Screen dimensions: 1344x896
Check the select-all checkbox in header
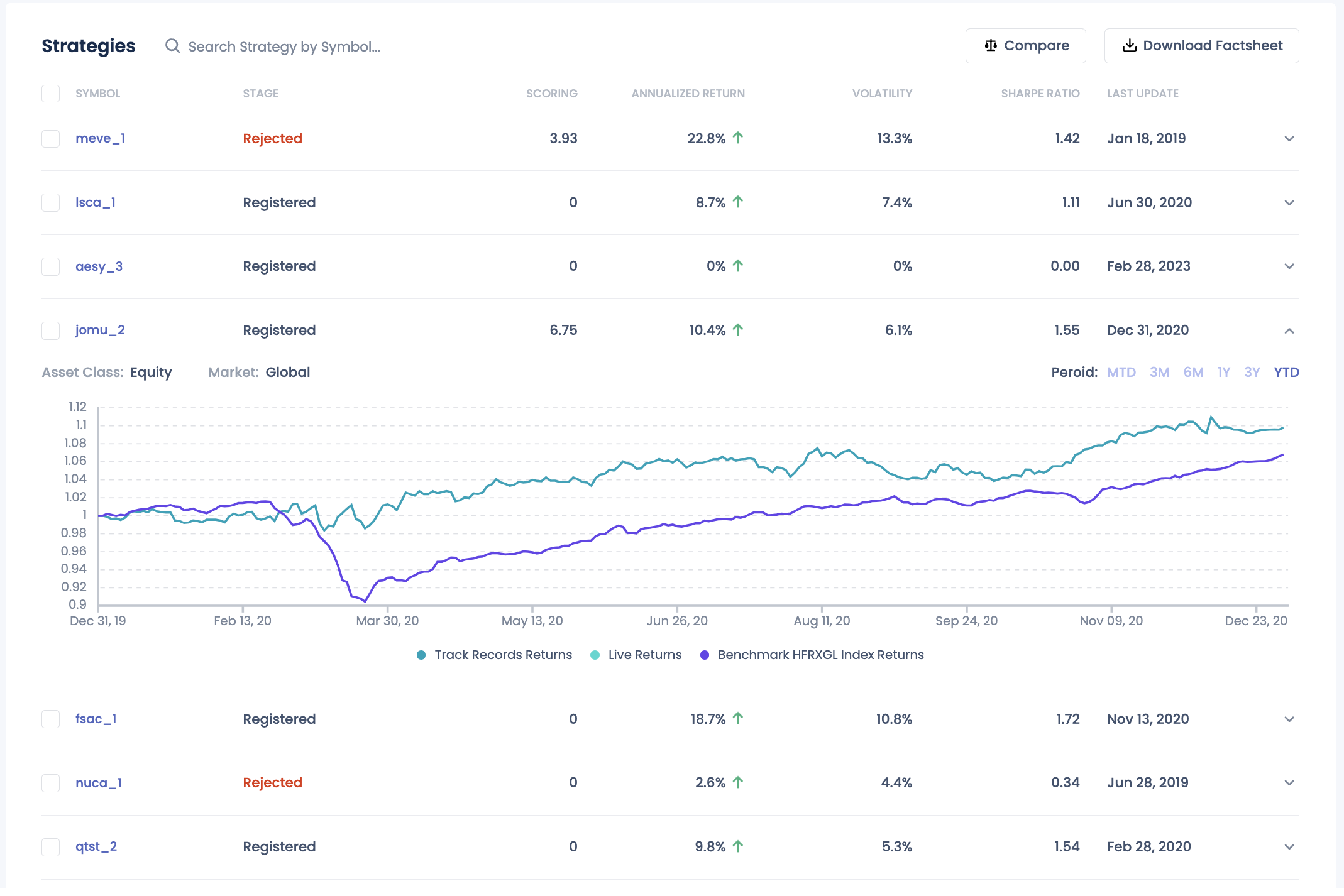[x=50, y=94]
